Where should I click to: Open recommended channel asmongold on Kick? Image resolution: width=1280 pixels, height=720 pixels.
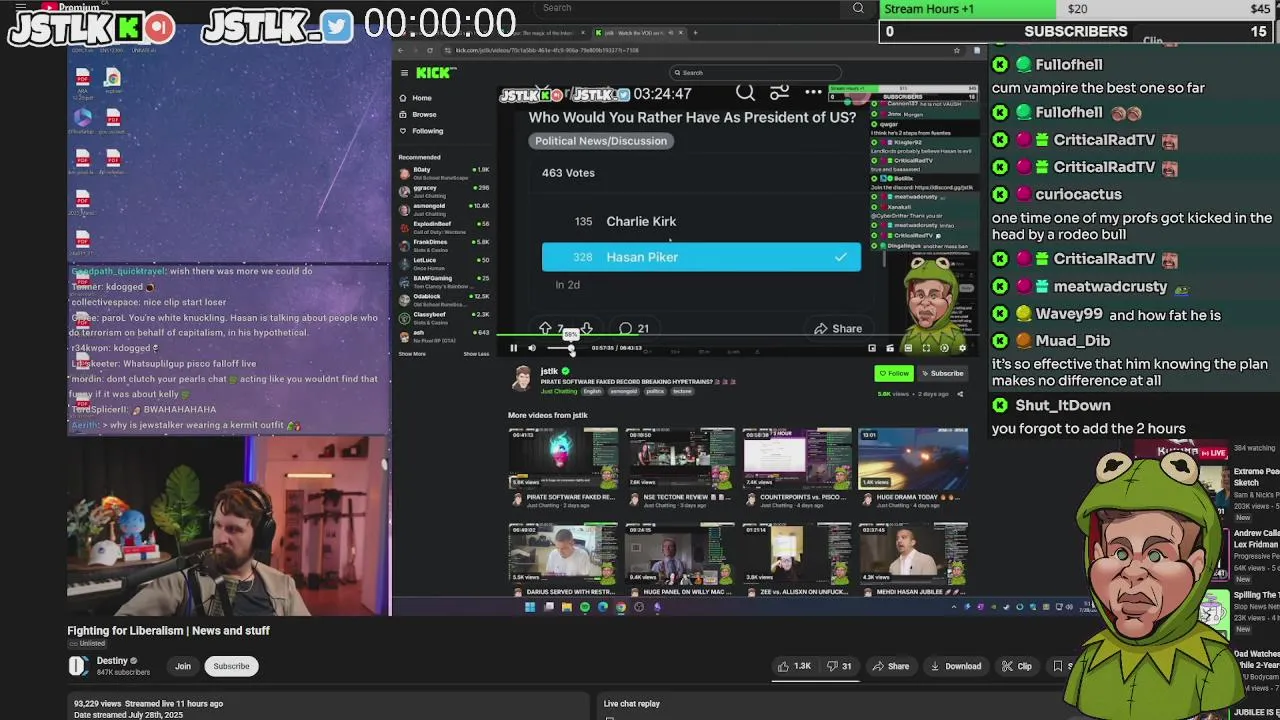443,208
